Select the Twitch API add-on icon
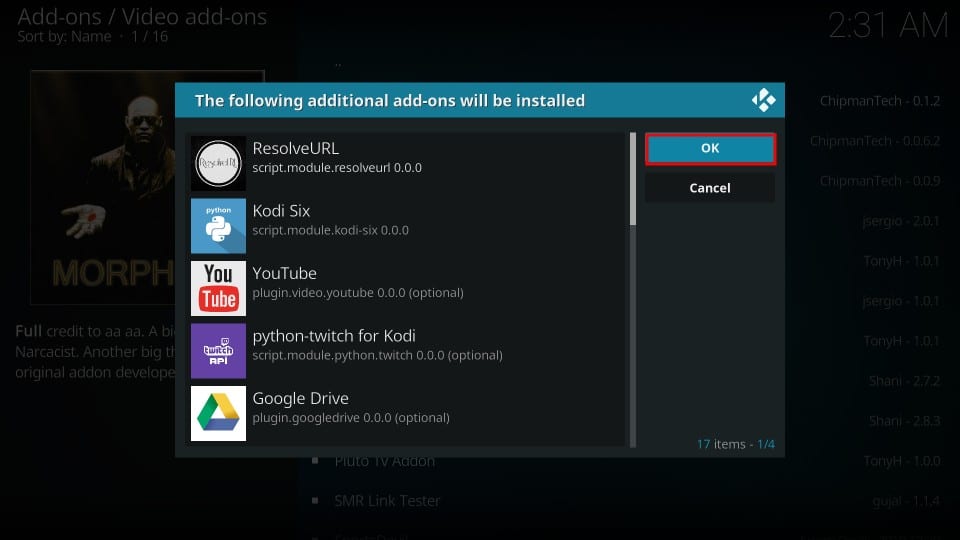The image size is (960, 540). click(218, 351)
